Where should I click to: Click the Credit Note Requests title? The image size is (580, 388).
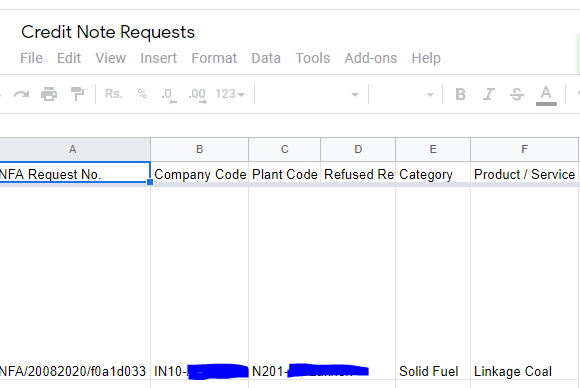(108, 32)
